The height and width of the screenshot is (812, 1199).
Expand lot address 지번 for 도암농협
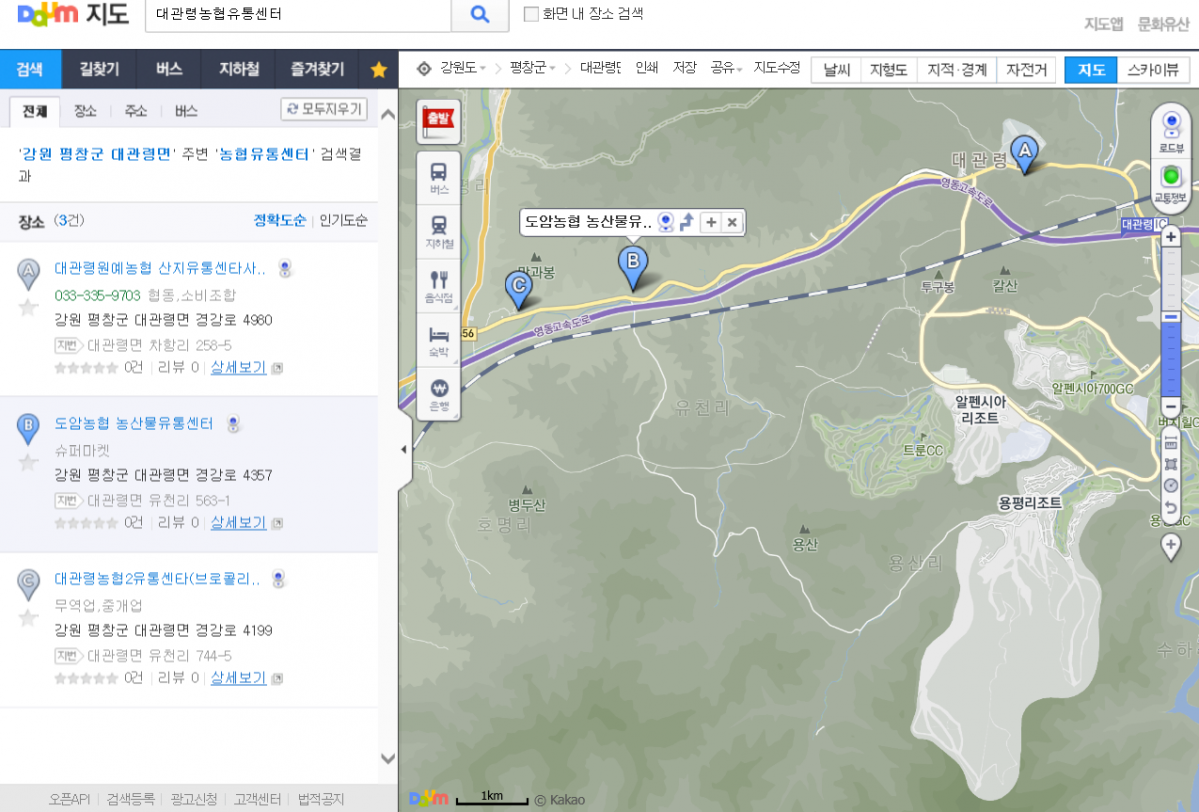[x=67, y=501]
